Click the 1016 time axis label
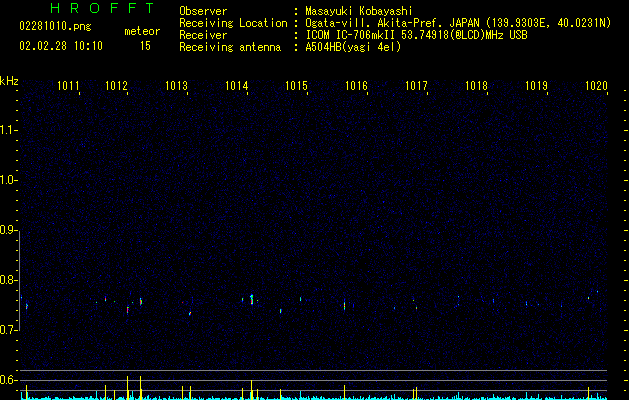629x400 pixels. 356,86
